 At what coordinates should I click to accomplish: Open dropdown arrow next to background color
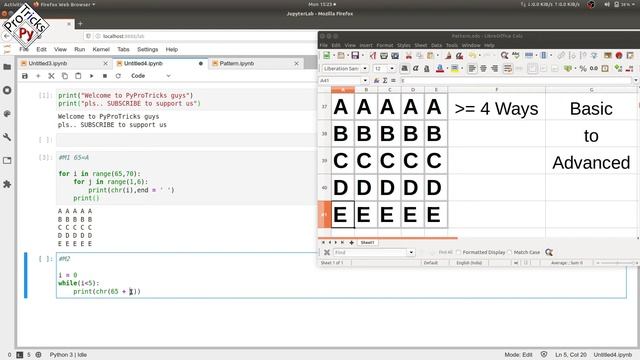point(461,69)
